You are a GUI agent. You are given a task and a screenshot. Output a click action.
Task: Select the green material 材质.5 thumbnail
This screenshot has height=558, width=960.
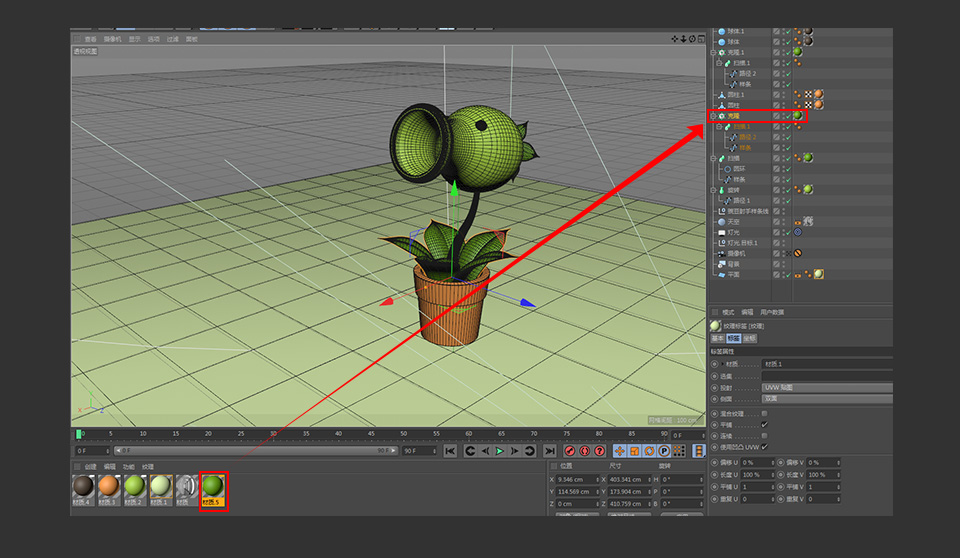click(x=213, y=489)
